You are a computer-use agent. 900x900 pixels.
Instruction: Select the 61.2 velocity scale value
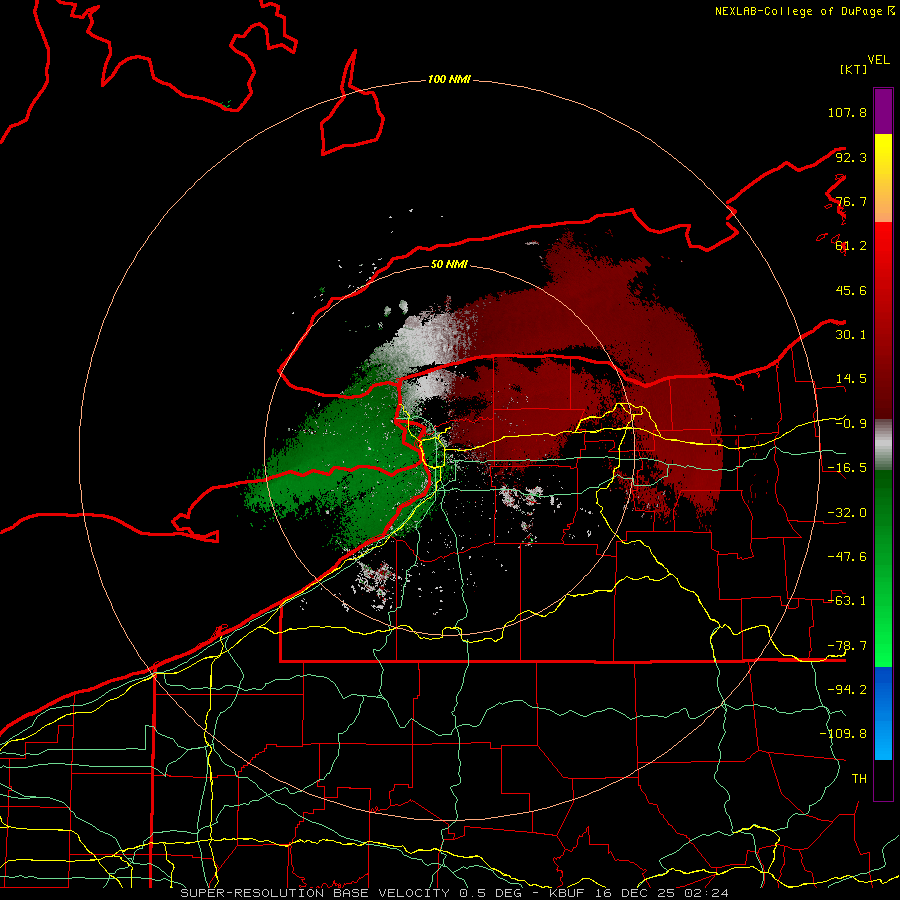851,246
